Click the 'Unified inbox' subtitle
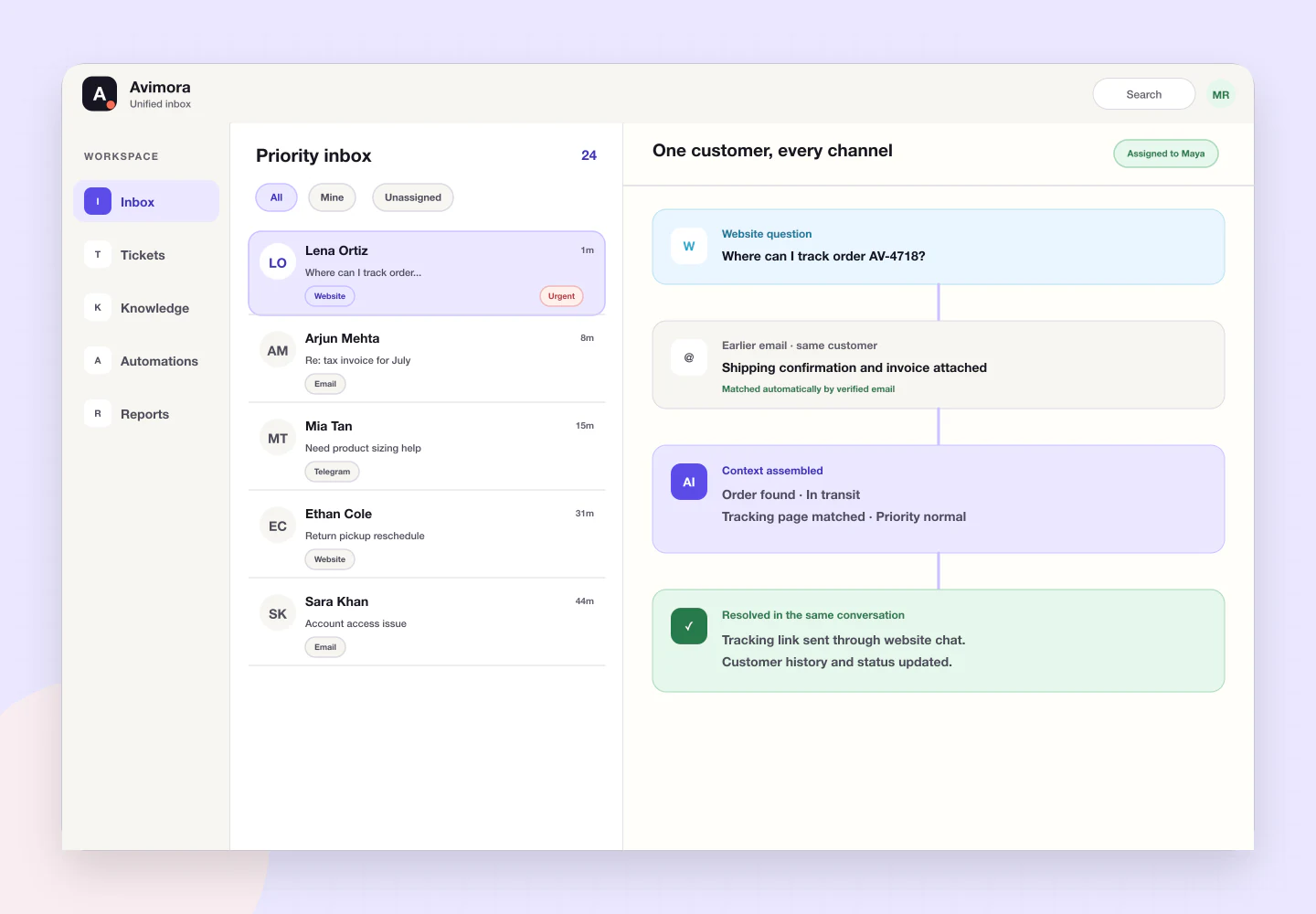Image resolution: width=1316 pixels, height=914 pixels. (x=160, y=104)
